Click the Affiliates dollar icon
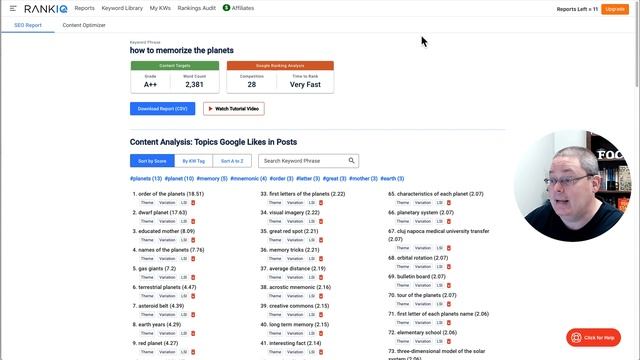 coord(226,8)
